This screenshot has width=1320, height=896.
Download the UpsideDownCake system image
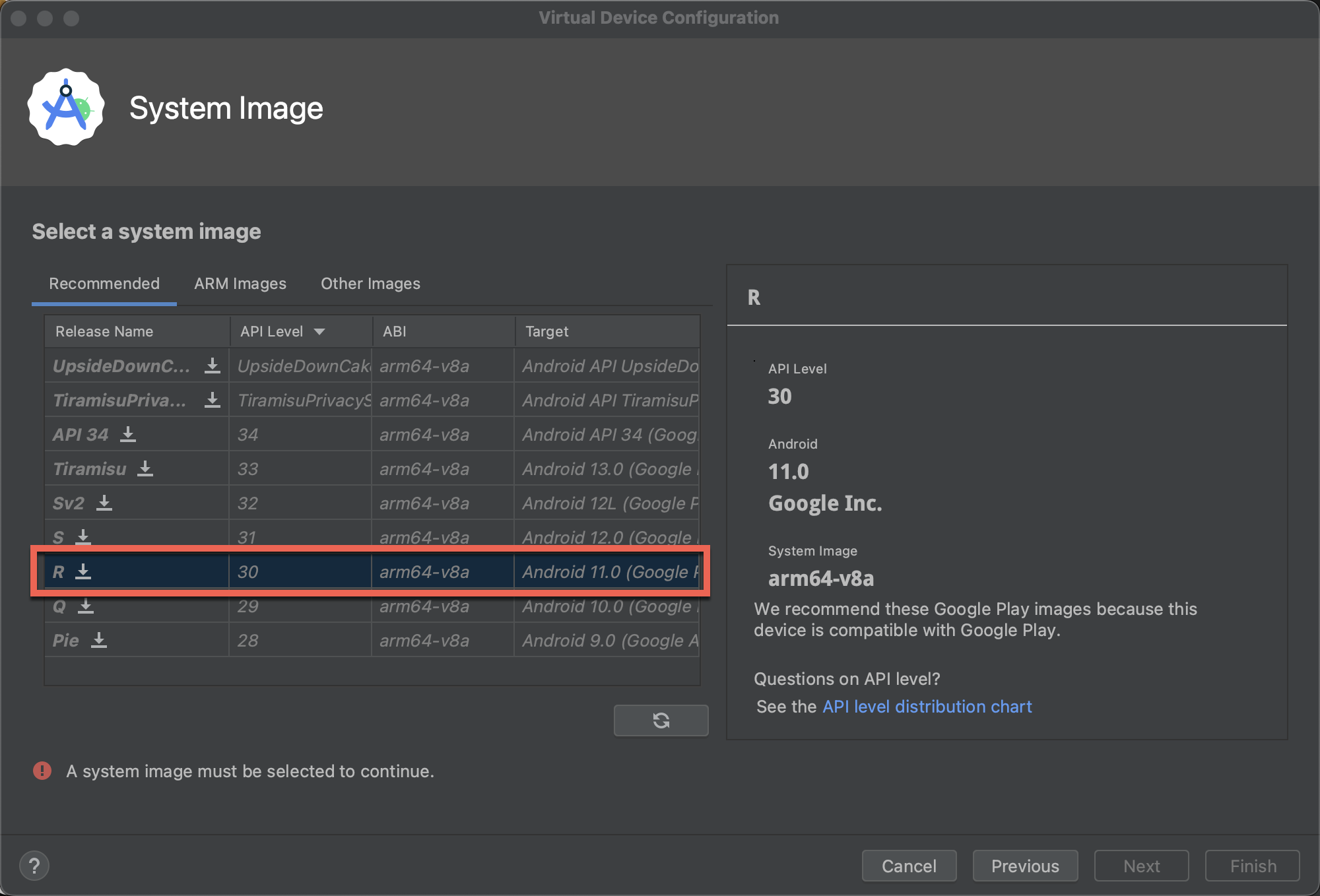(212, 366)
